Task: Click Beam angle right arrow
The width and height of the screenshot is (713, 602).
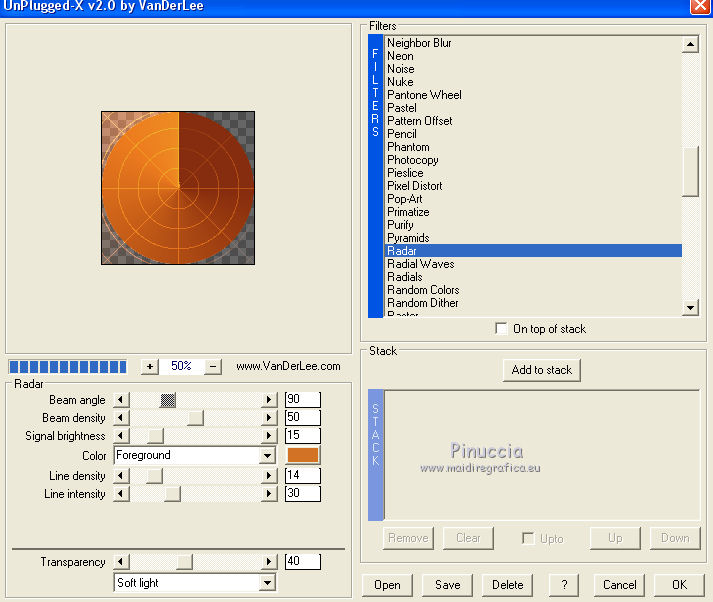Action: 269,400
